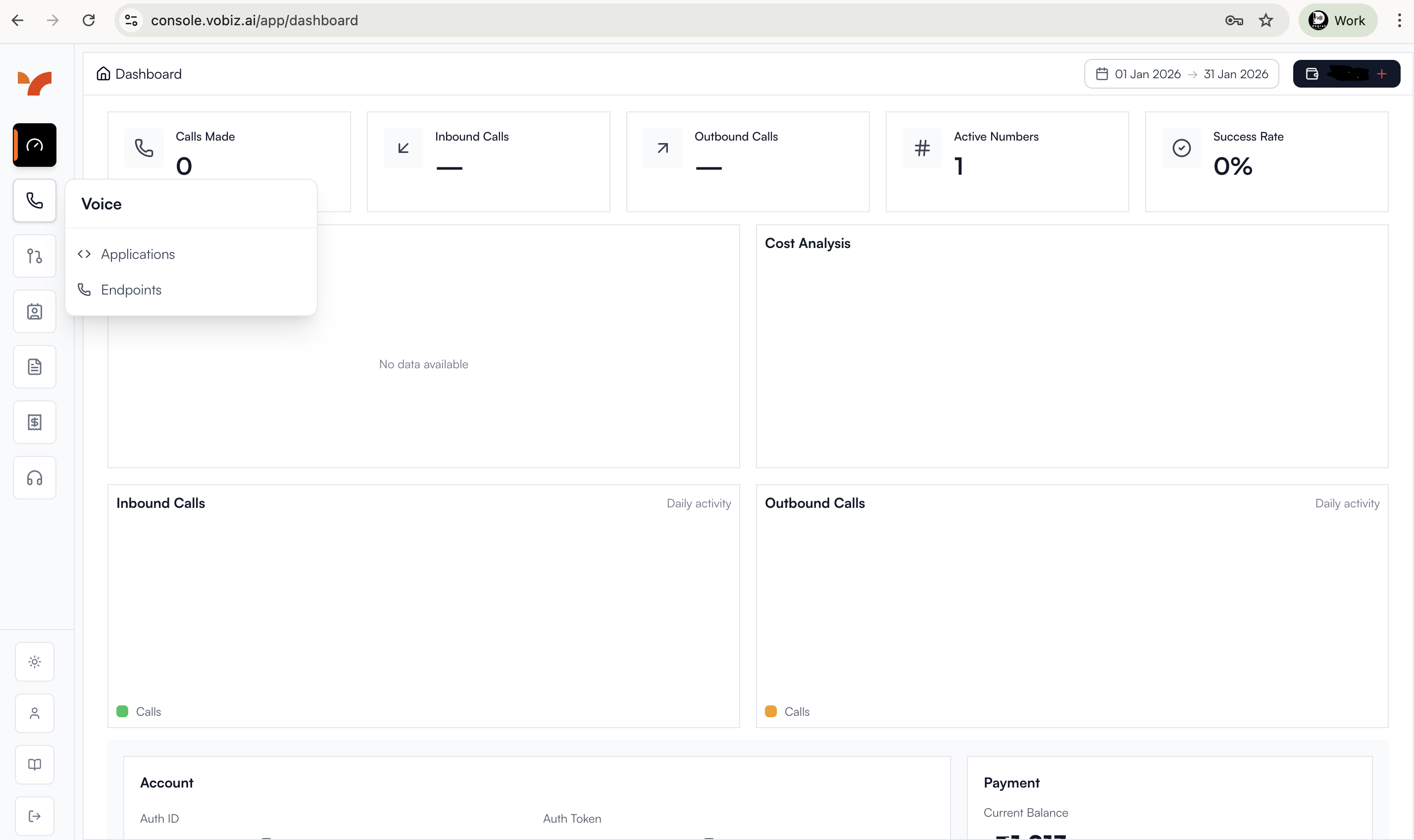Image resolution: width=1414 pixels, height=840 pixels.
Task: Open the billing receipt icon in sidebar
Action: (x=34, y=422)
